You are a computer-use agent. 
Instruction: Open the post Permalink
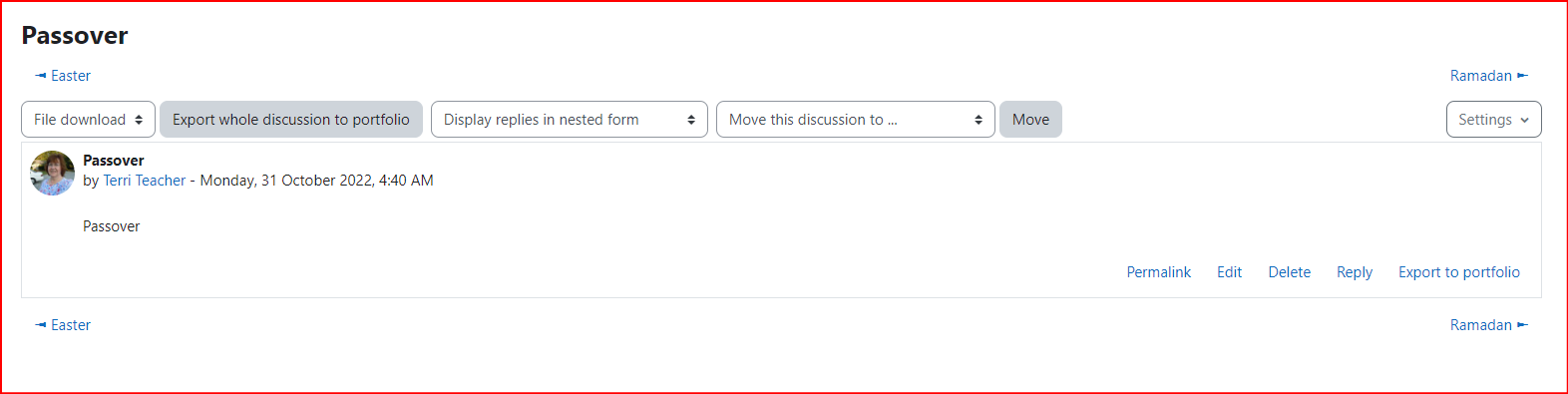1158,272
